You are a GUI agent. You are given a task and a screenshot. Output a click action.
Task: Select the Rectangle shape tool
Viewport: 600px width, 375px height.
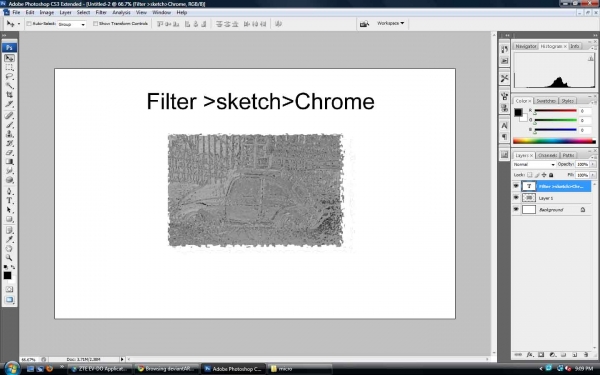(x=9, y=219)
